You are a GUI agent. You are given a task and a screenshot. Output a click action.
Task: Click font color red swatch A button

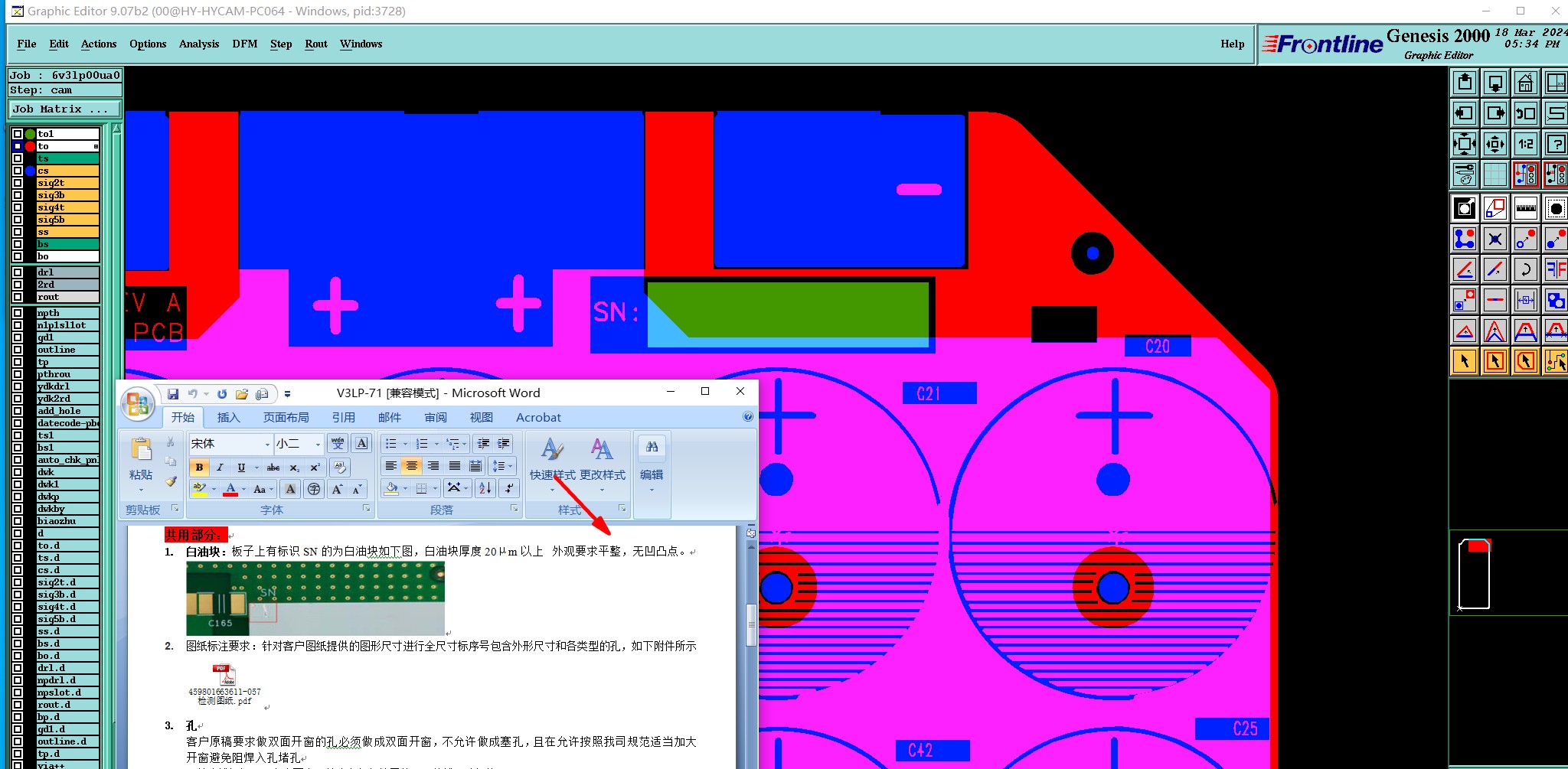[x=230, y=489]
